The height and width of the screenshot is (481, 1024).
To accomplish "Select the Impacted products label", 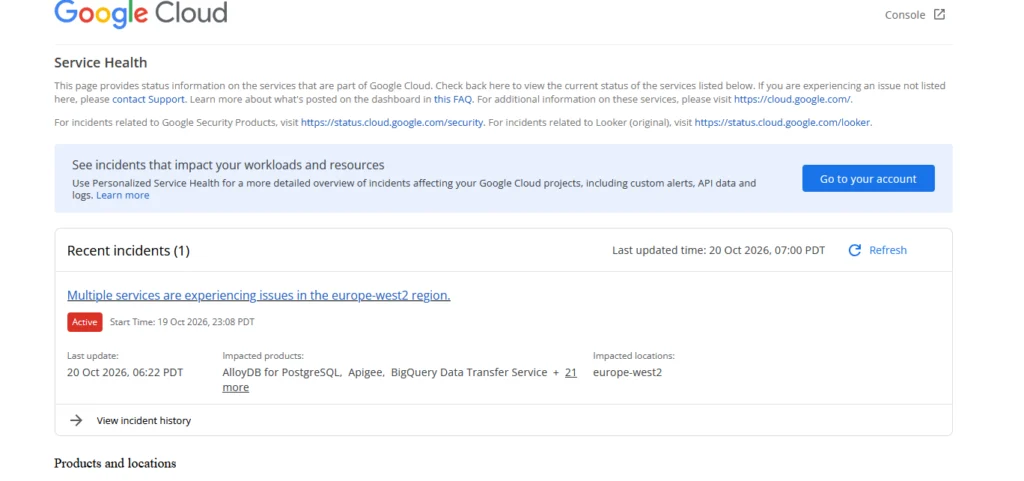I will (263, 356).
